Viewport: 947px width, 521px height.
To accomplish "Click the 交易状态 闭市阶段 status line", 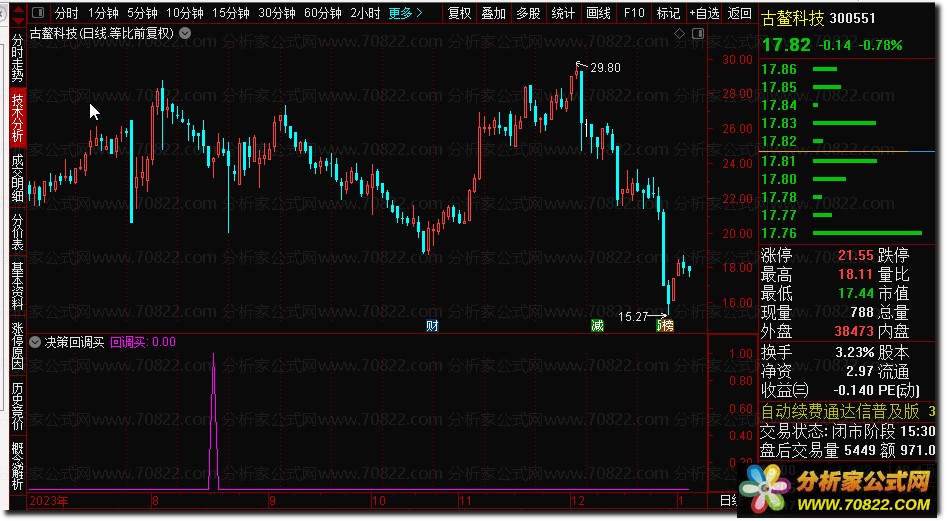I will (847, 432).
